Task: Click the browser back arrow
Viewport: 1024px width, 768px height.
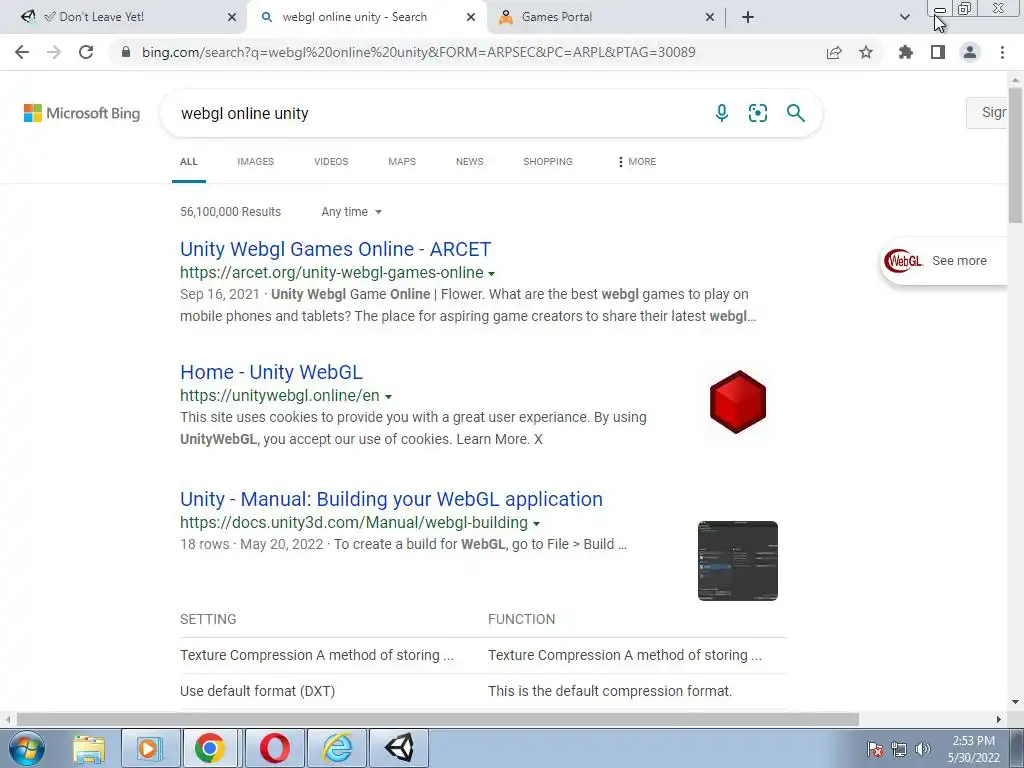Action: (x=22, y=52)
